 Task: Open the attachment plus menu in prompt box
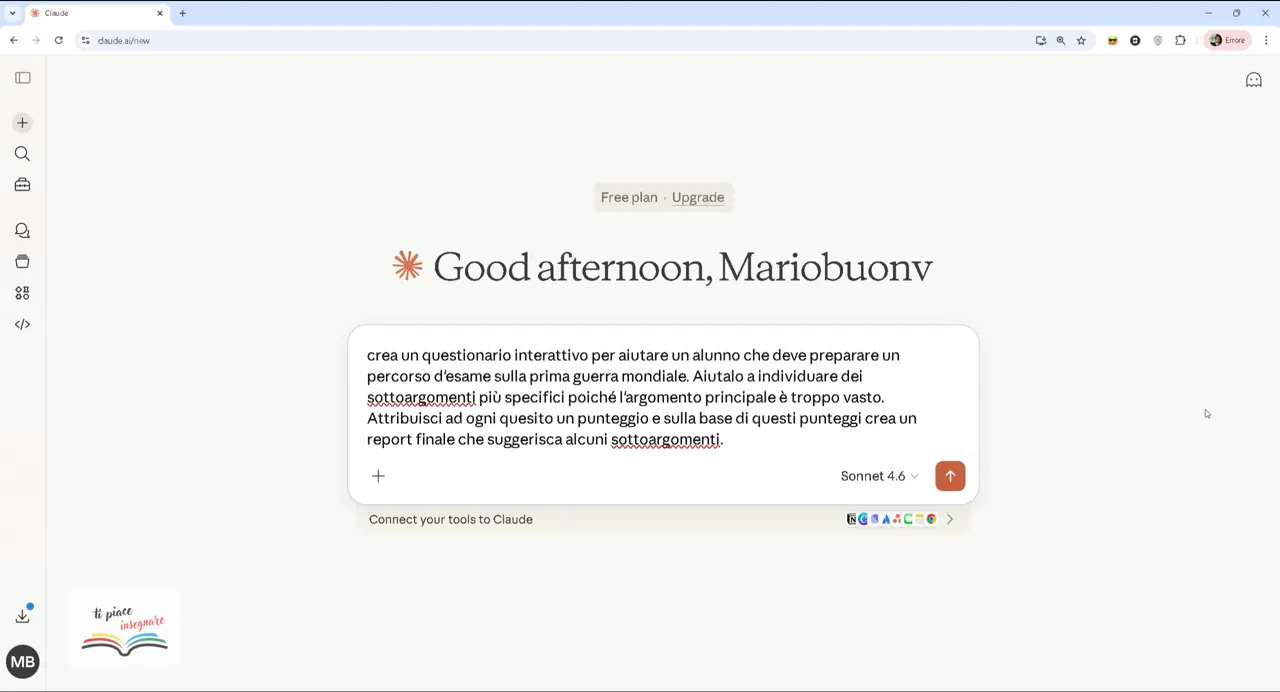point(378,476)
